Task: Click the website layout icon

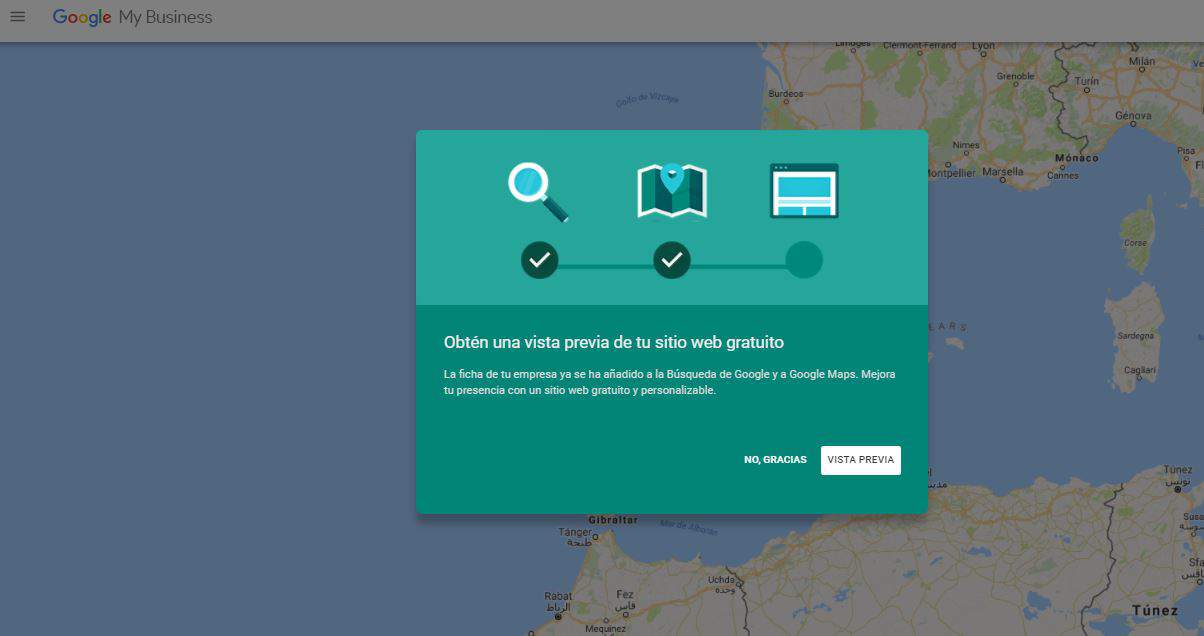Action: [804, 190]
